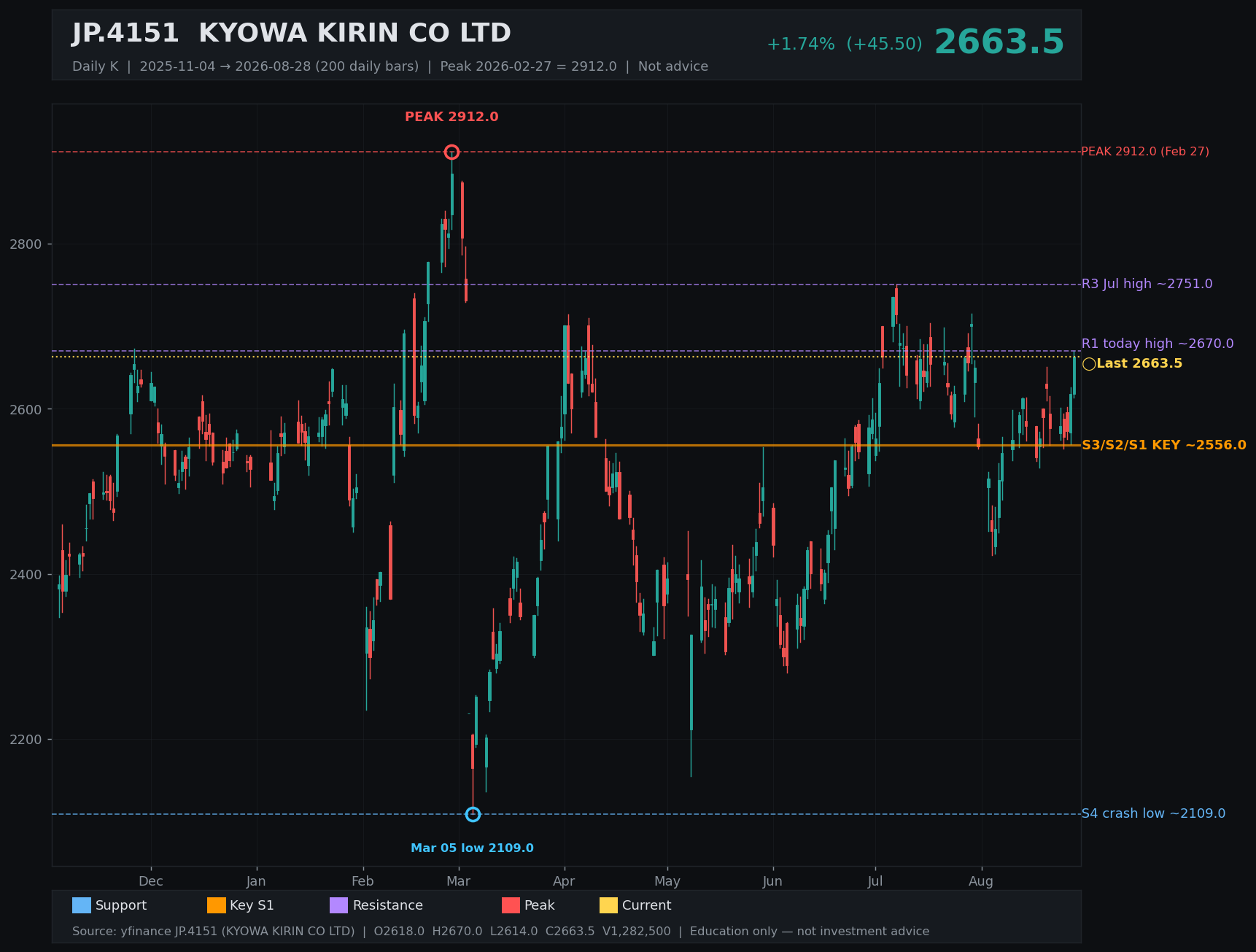Click the orange Key S1 legend swatch
Viewport: 1256px width, 952px height.
(x=217, y=905)
